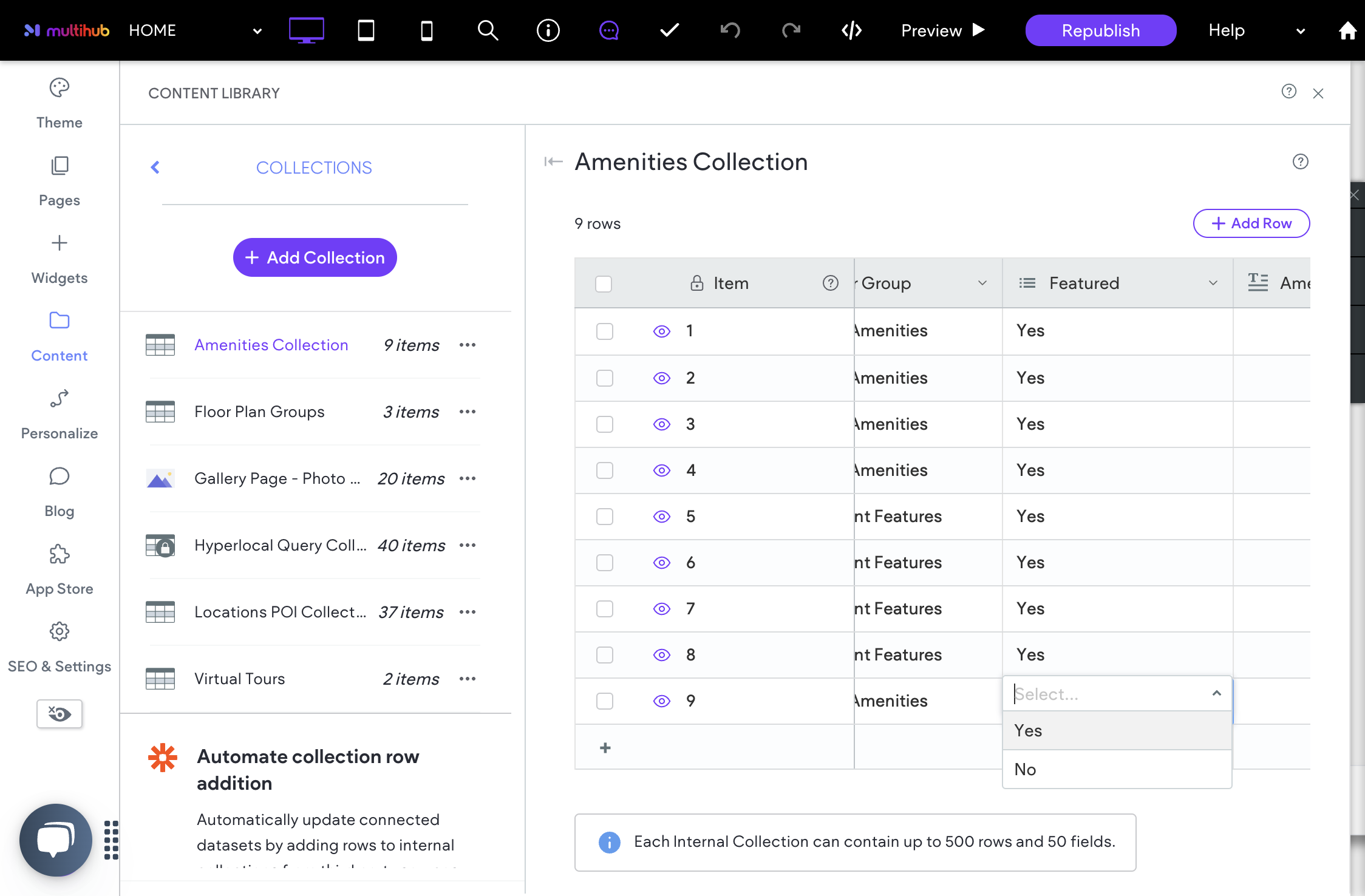Open the Personalize panel

60,415
